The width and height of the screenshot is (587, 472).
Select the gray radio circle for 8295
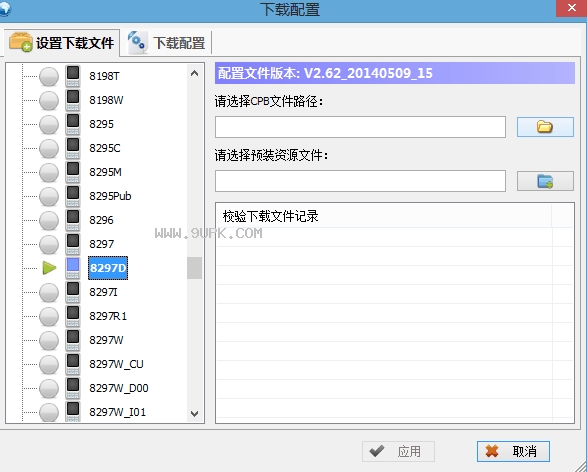click(x=49, y=125)
